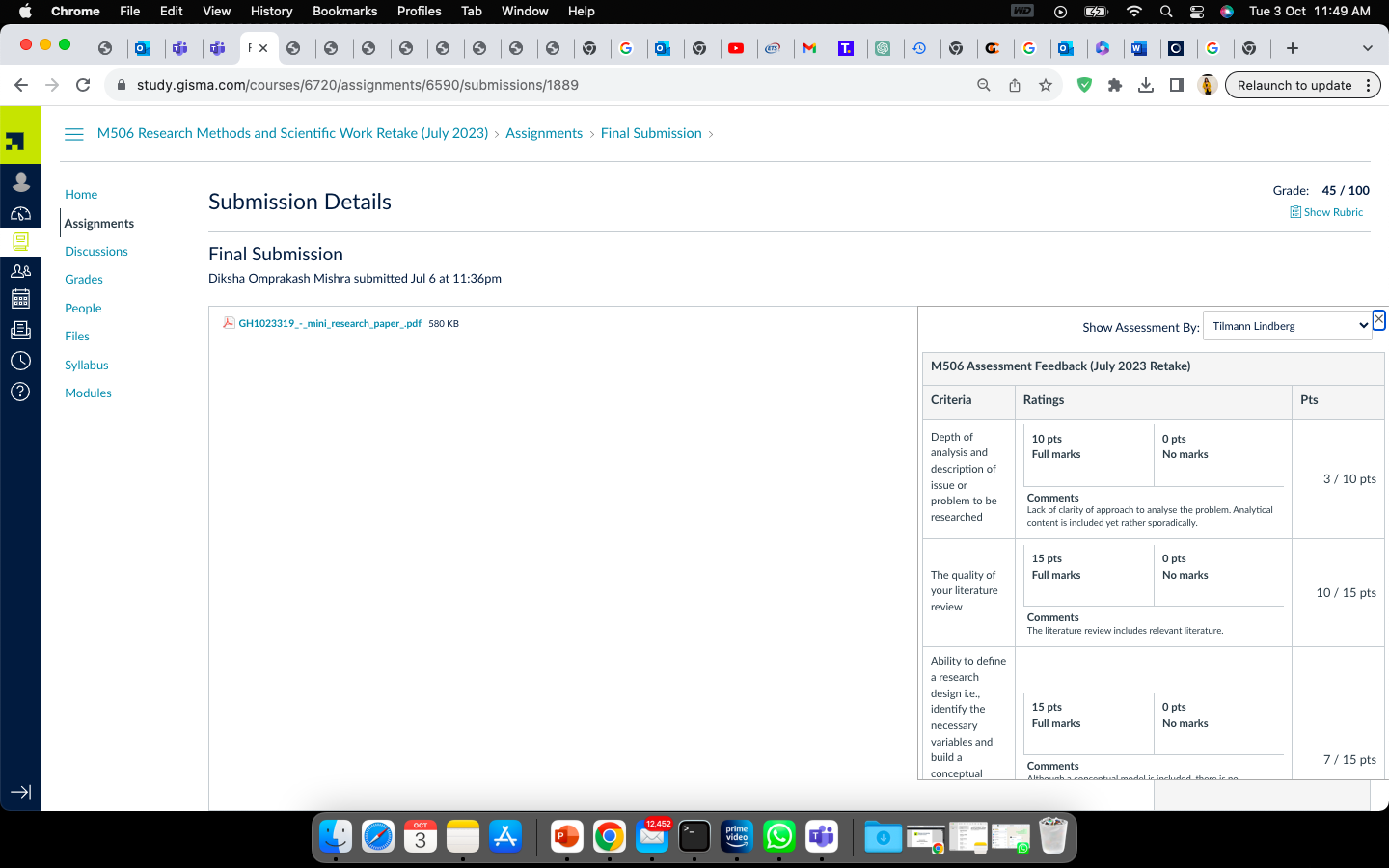Open Control Center in menu bar

(x=1197, y=11)
